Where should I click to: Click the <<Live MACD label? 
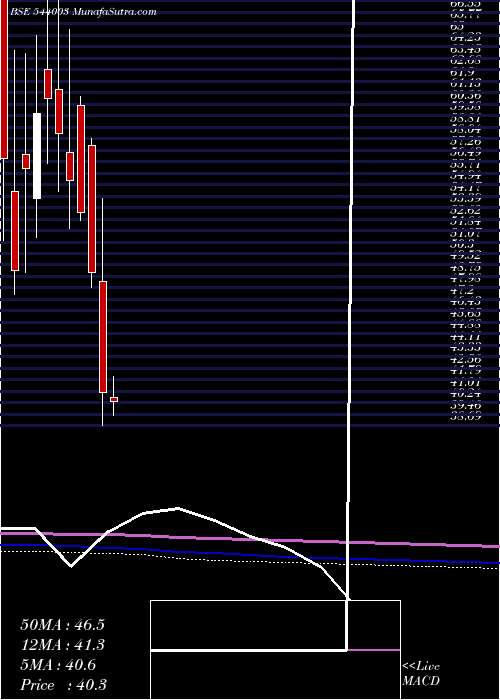(421, 673)
